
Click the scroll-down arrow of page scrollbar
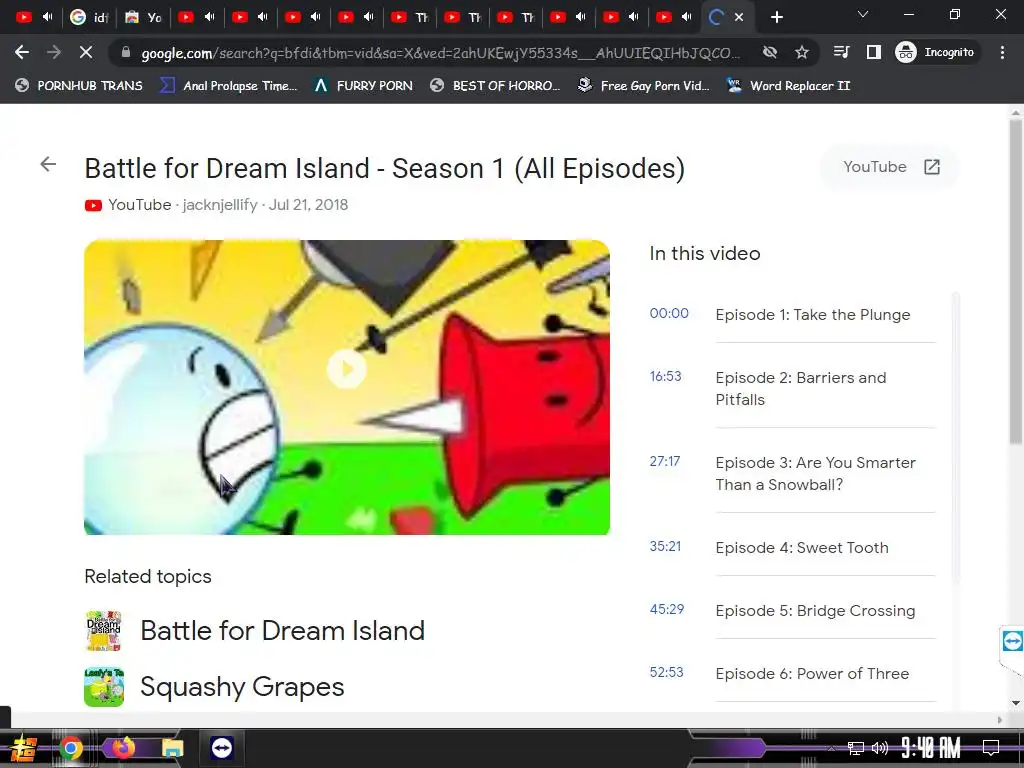coord(1016,703)
